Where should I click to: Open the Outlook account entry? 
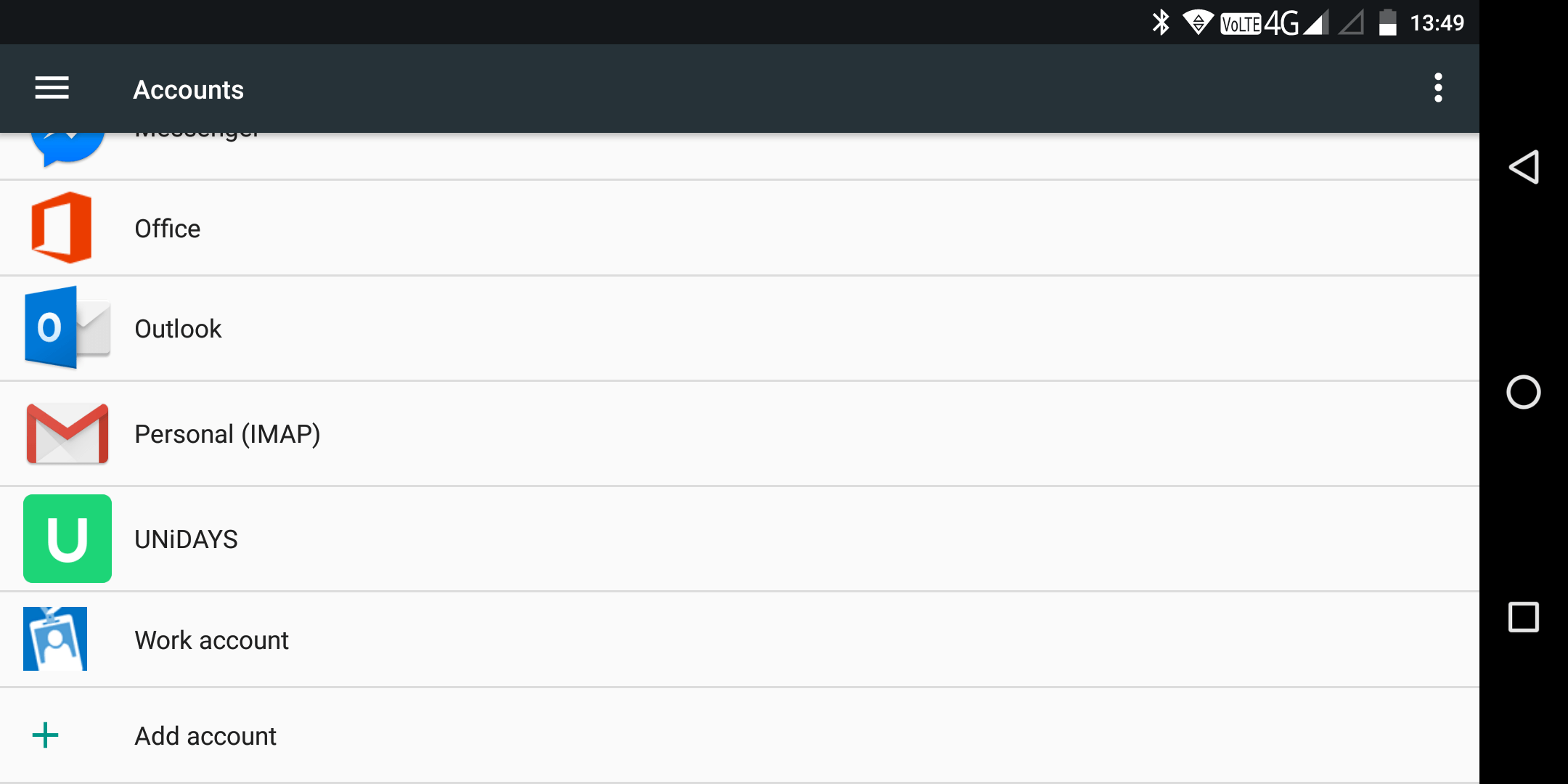pos(740,328)
